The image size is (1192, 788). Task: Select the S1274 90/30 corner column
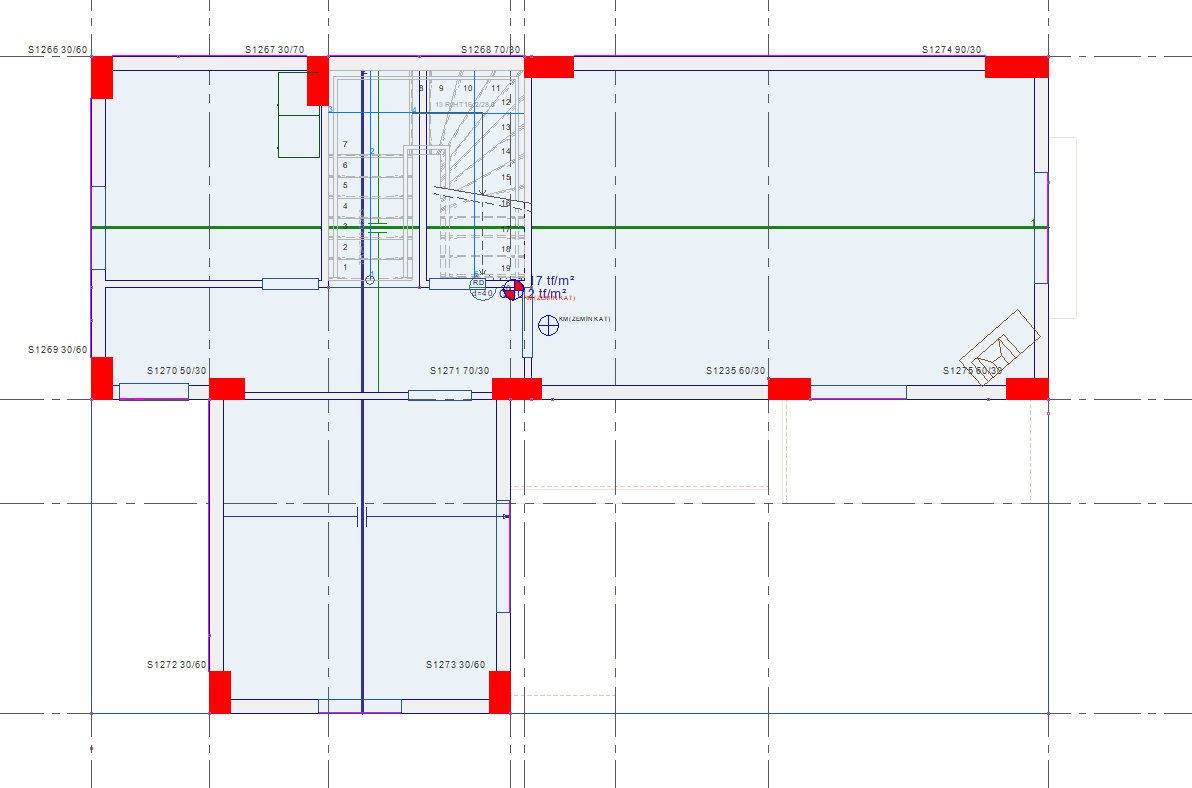pyautogui.click(x=1016, y=67)
